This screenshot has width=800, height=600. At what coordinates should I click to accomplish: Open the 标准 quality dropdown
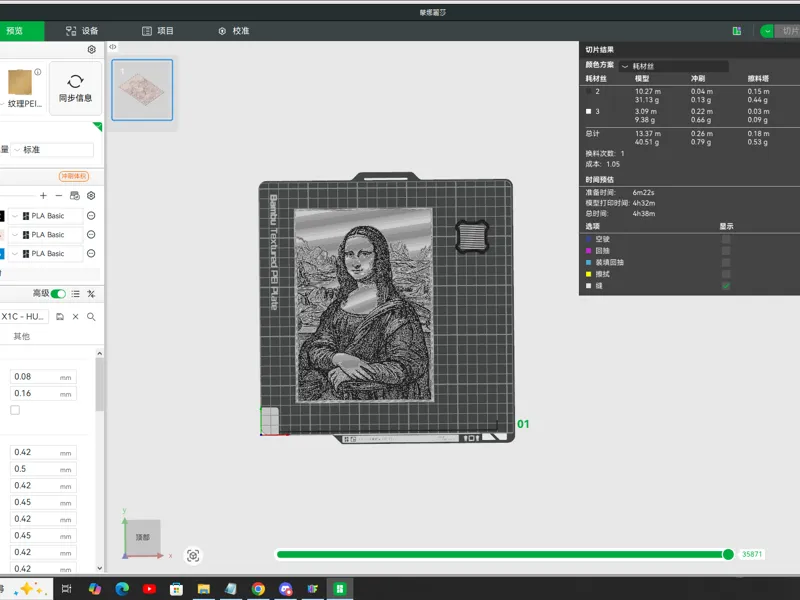pos(53,149)
